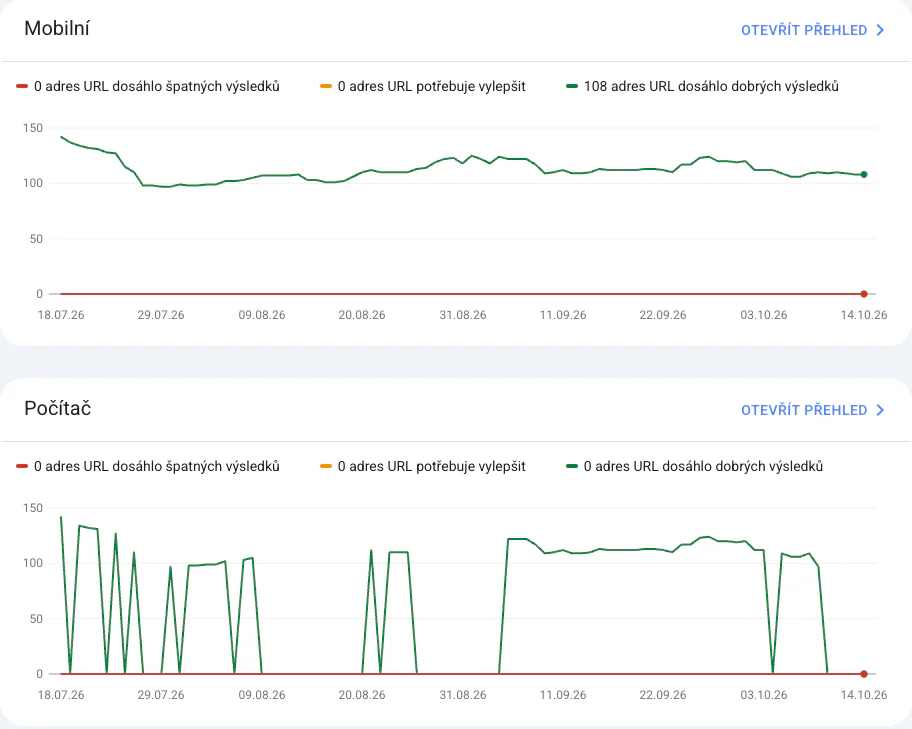Click the Mobilní section heading
The height and width of the screenshot is (729, 912).
(57, 29)
